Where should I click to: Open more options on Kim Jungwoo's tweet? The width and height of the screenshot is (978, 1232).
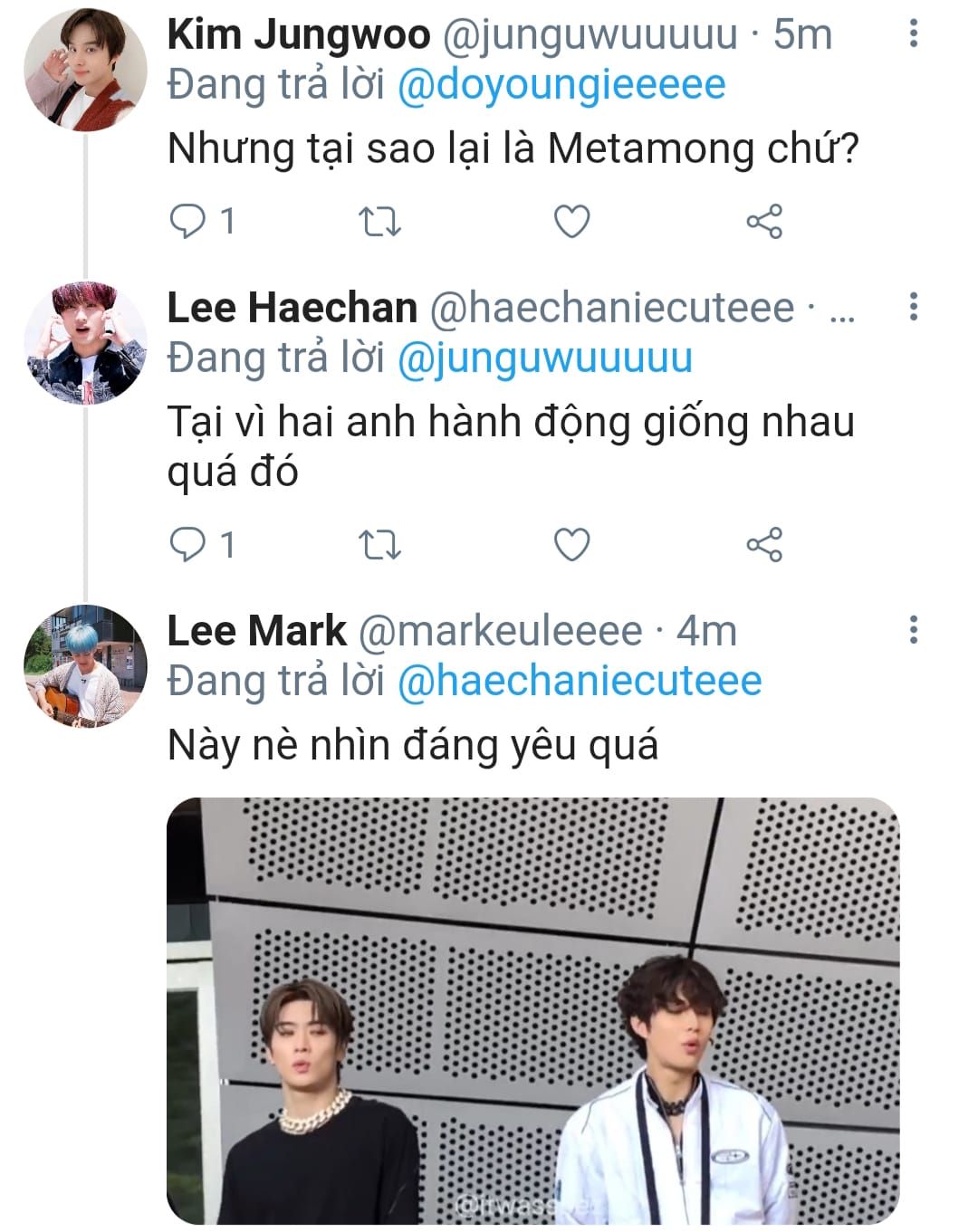[x=913, y=34]
